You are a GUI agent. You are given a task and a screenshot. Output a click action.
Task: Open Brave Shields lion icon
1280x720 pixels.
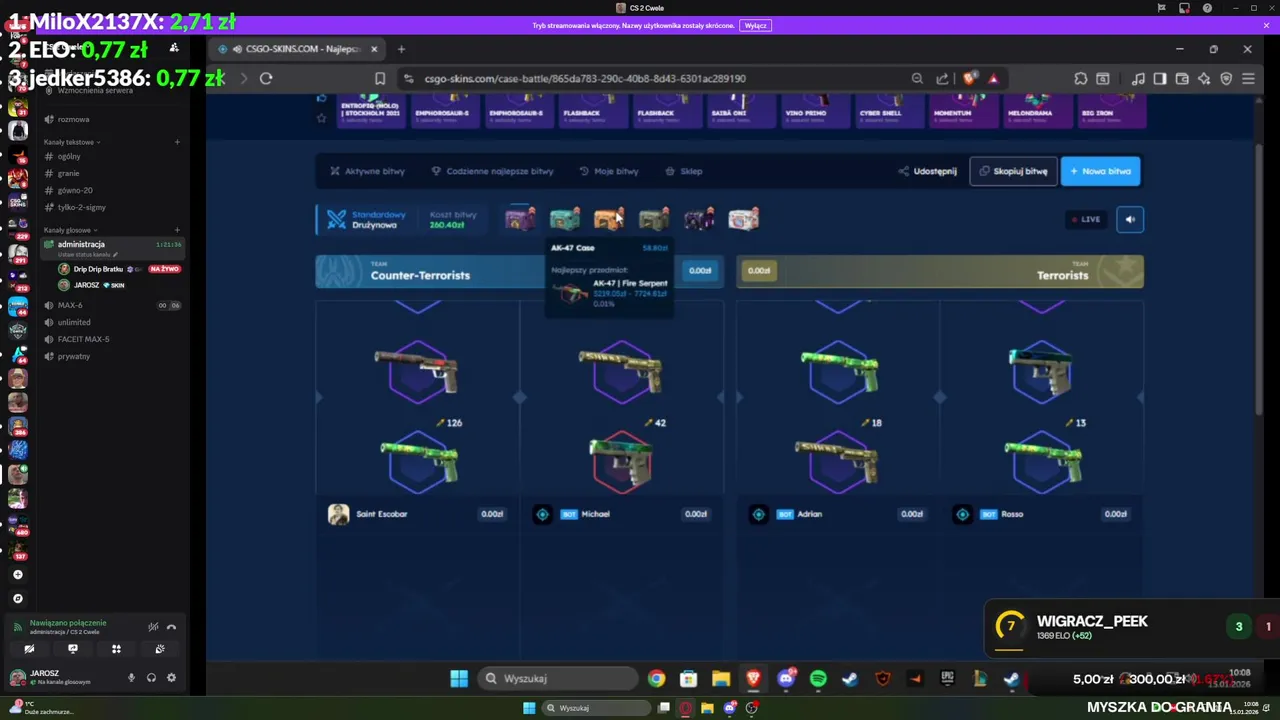[970, 78]
